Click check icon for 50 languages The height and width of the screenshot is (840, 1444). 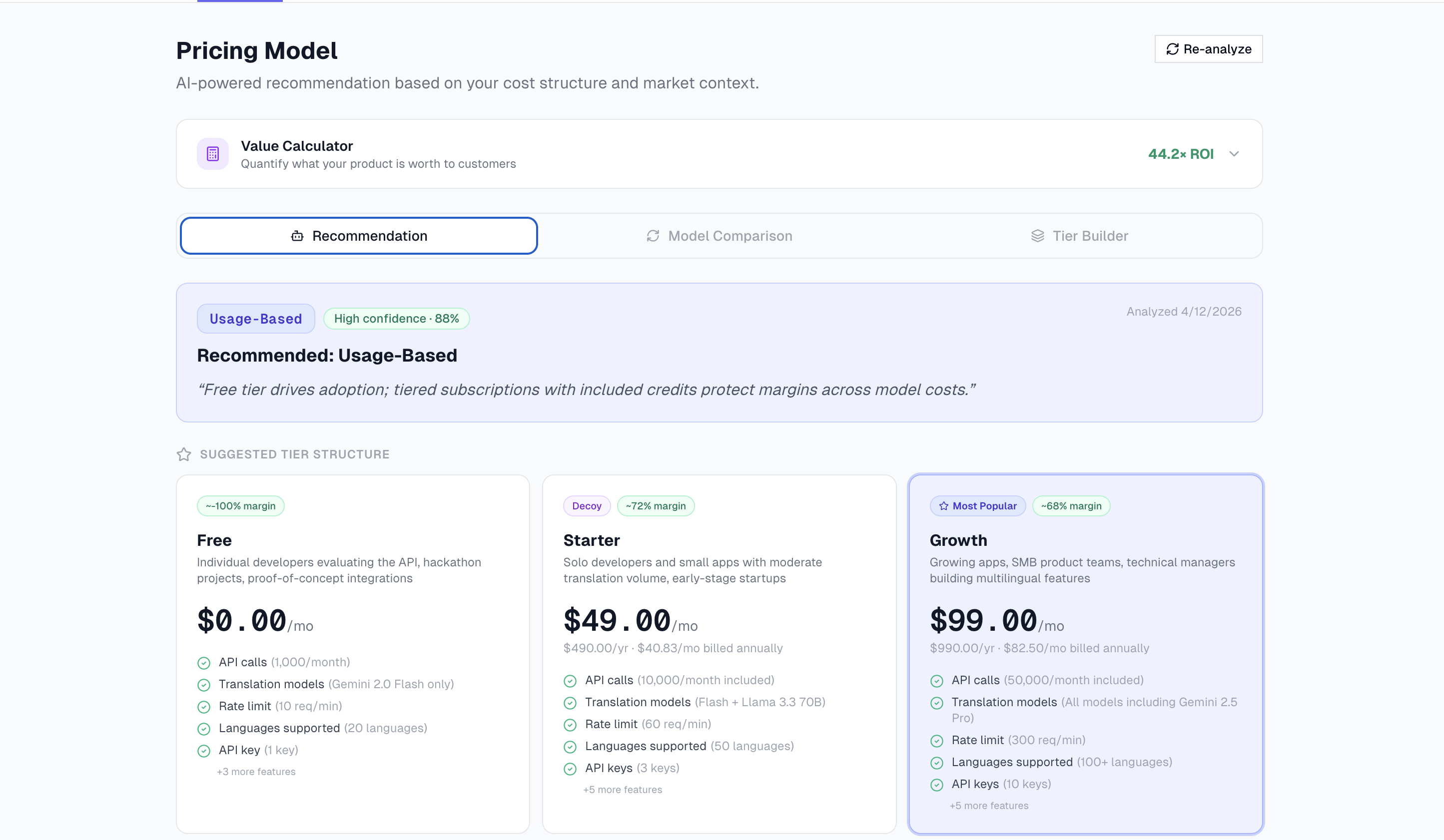570,747
